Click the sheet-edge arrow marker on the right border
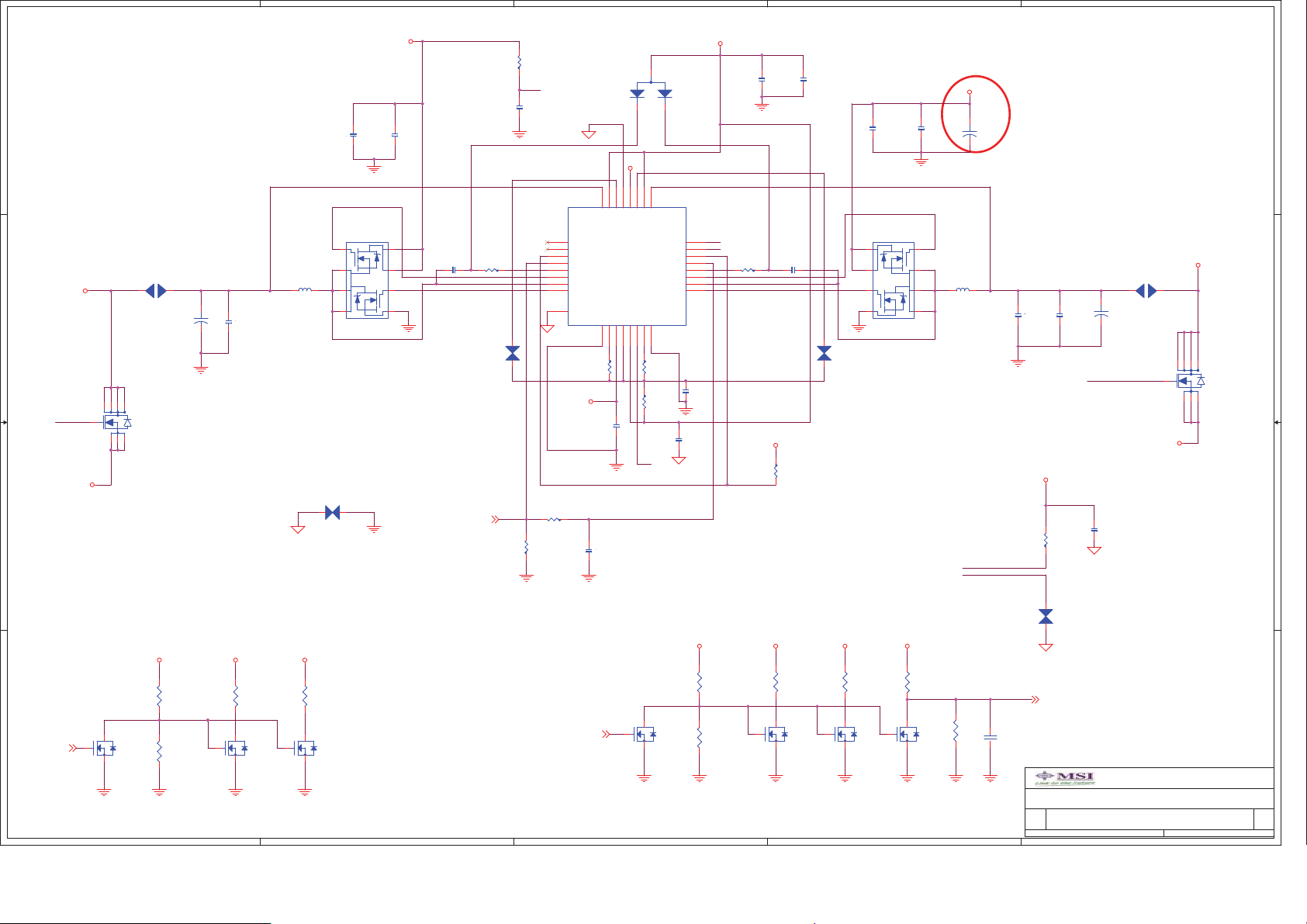This screenshot has width=1307, height=924. coord(1278,422)
